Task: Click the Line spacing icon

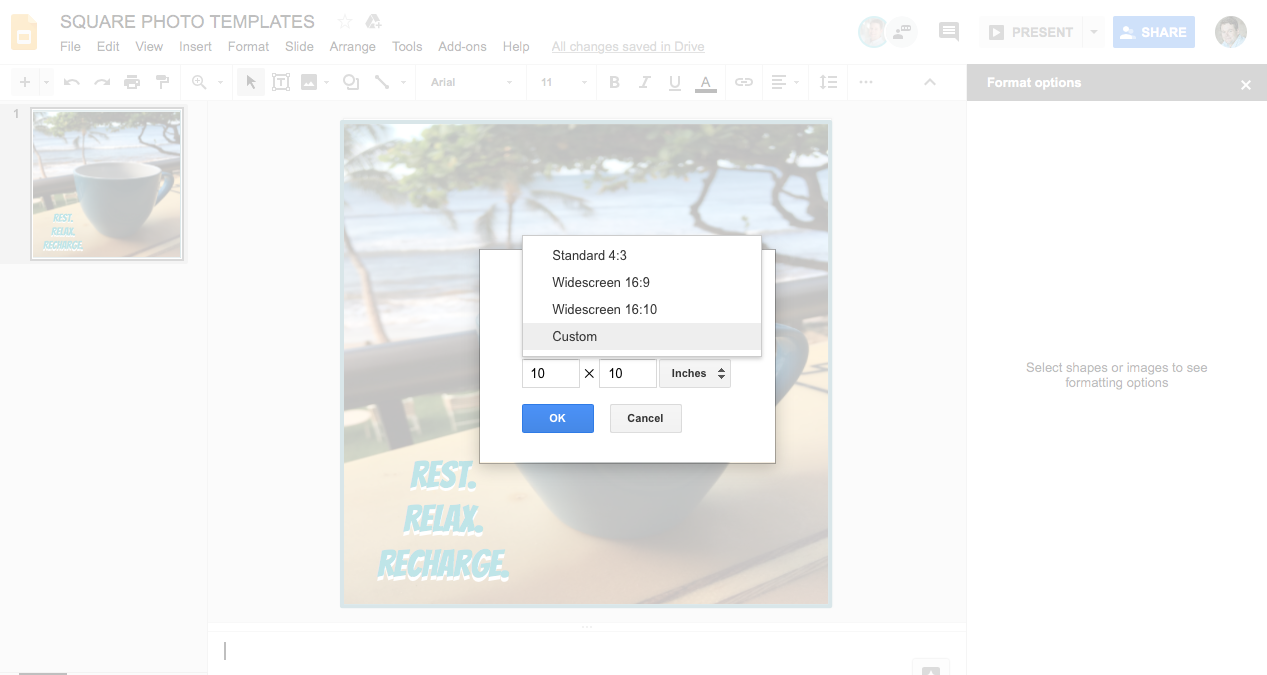Action: (828, 82)
